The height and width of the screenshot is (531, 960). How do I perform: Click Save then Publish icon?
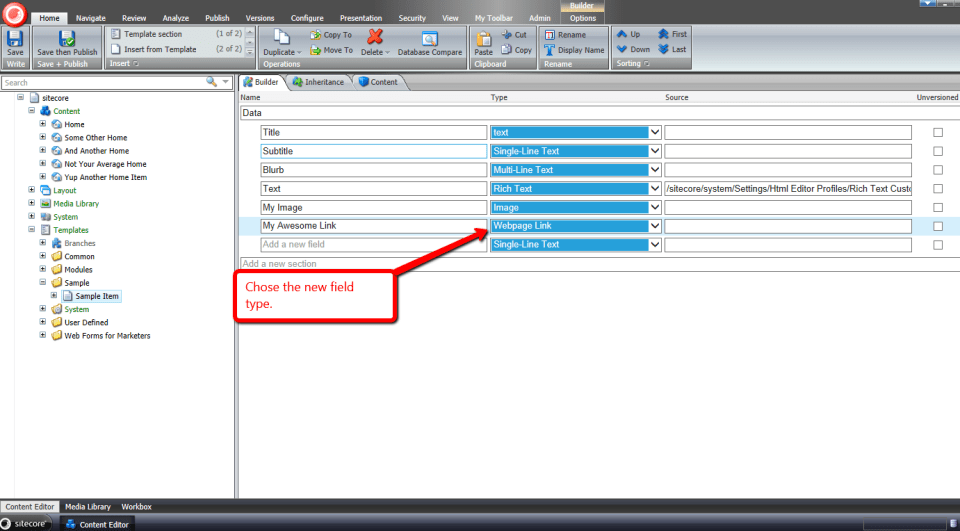click(67, 40)
